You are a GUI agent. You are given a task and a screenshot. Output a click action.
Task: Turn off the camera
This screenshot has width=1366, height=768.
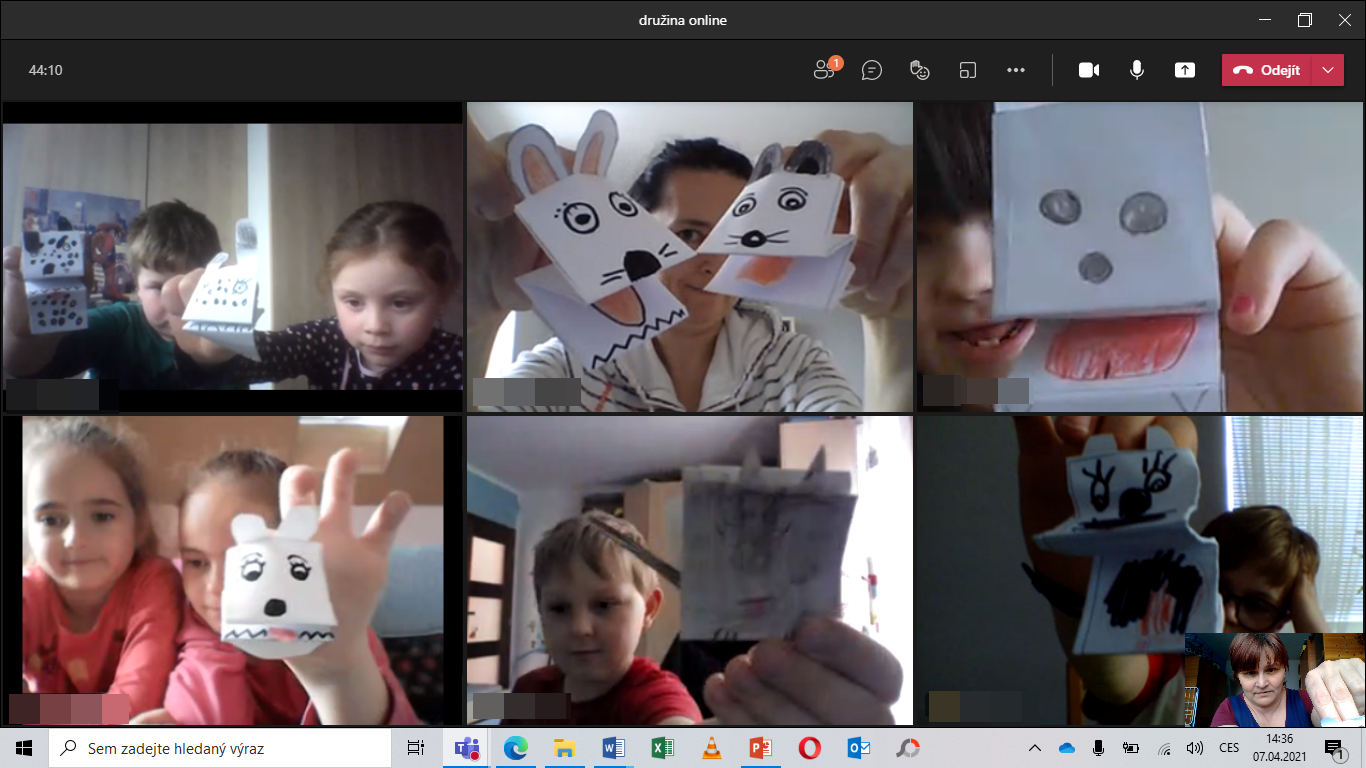click(1089, 70)
